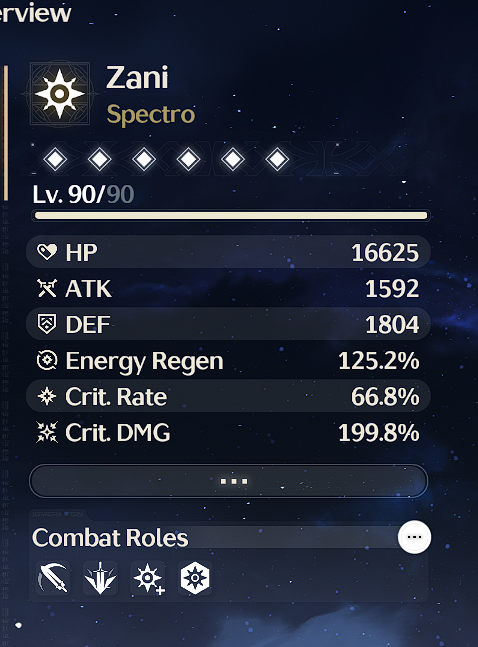478x647 pixels.
Task: Open Combat Roles details with round ellipsis button
Action: coord(414,537)
